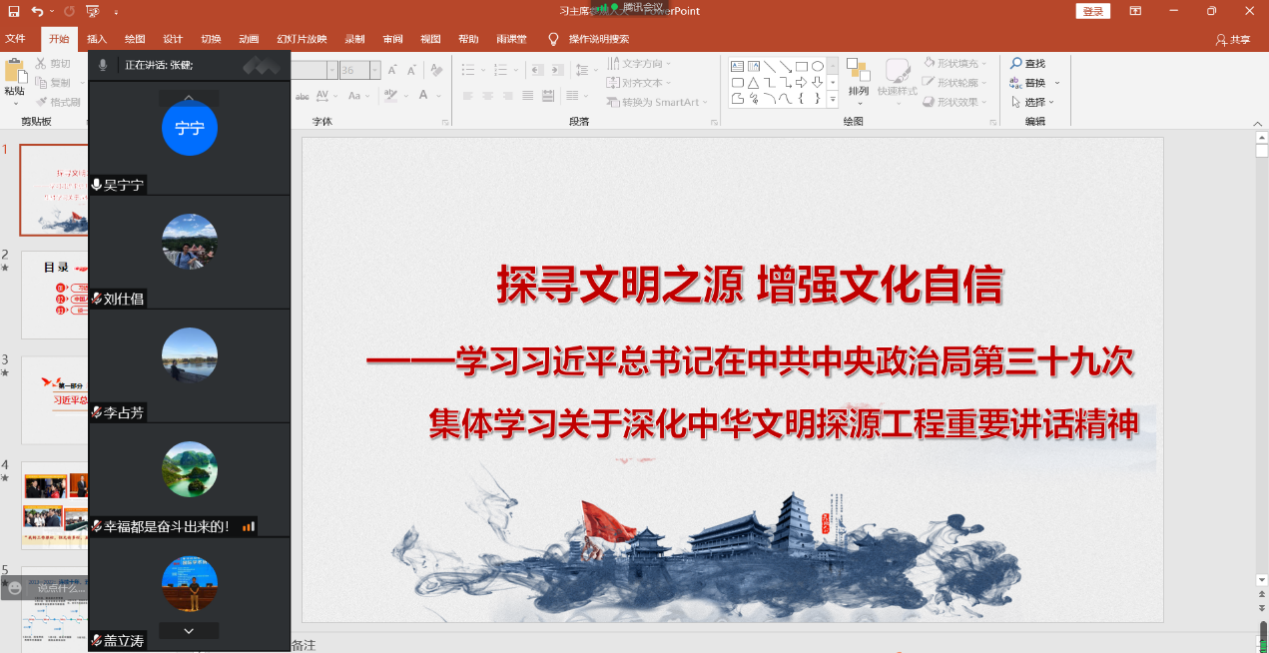Click the Undo arrow icon
The width and height of the screenshot is (1269, 653).
click(x=38, y=11)
